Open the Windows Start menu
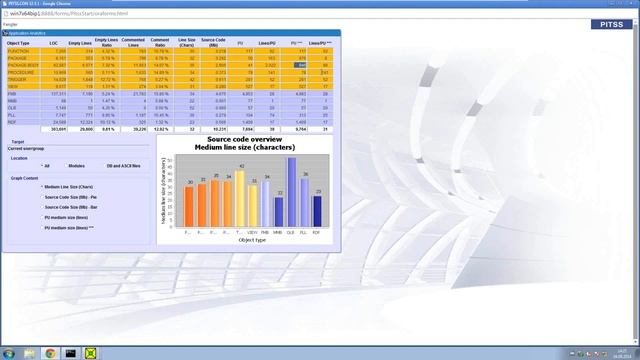This screenshot has width=640, height=360. click(9, 353)
